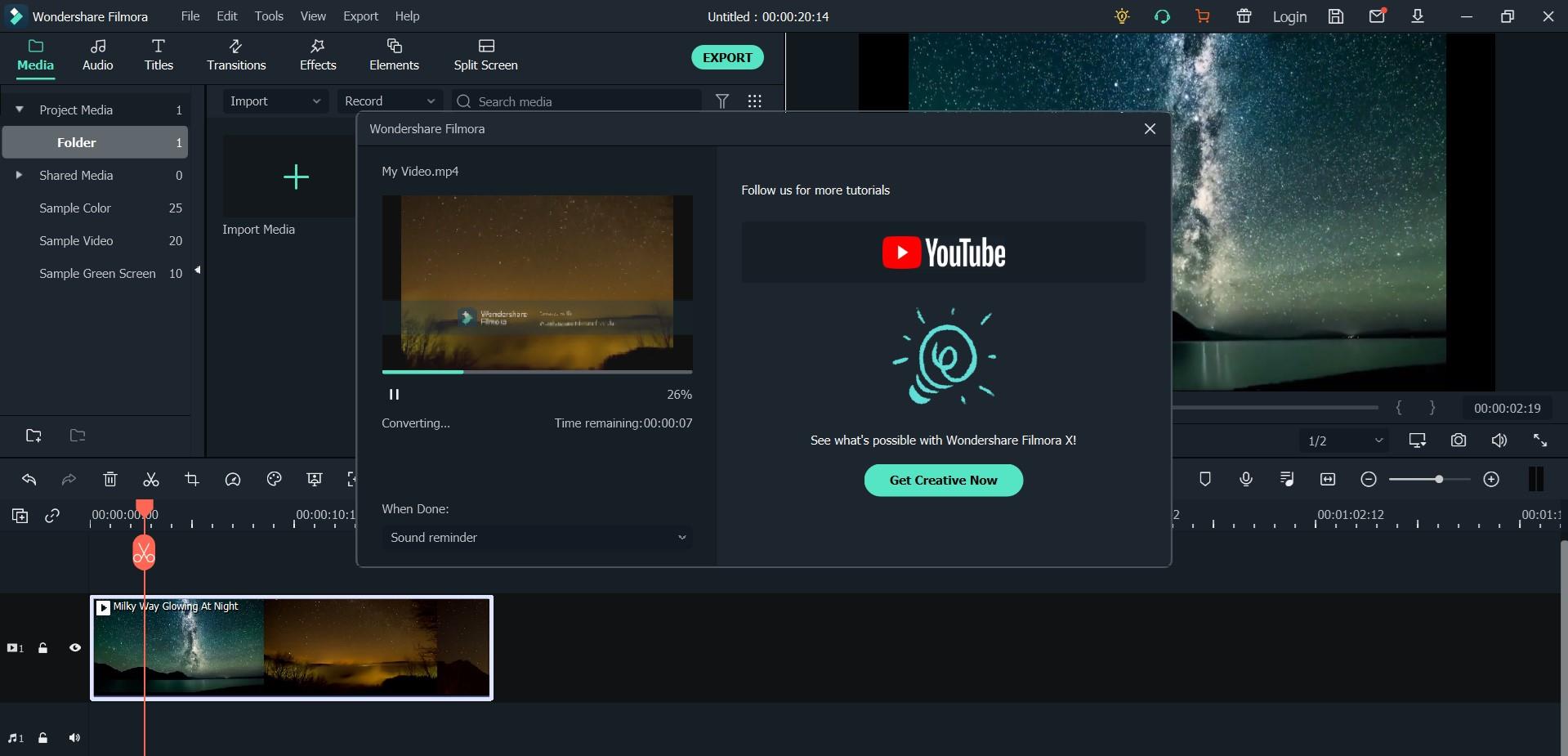Image resolution: width=1568 pixels, height=756 pixels.
Task: Switch to the Audio tab
Action: coord(98,56)
